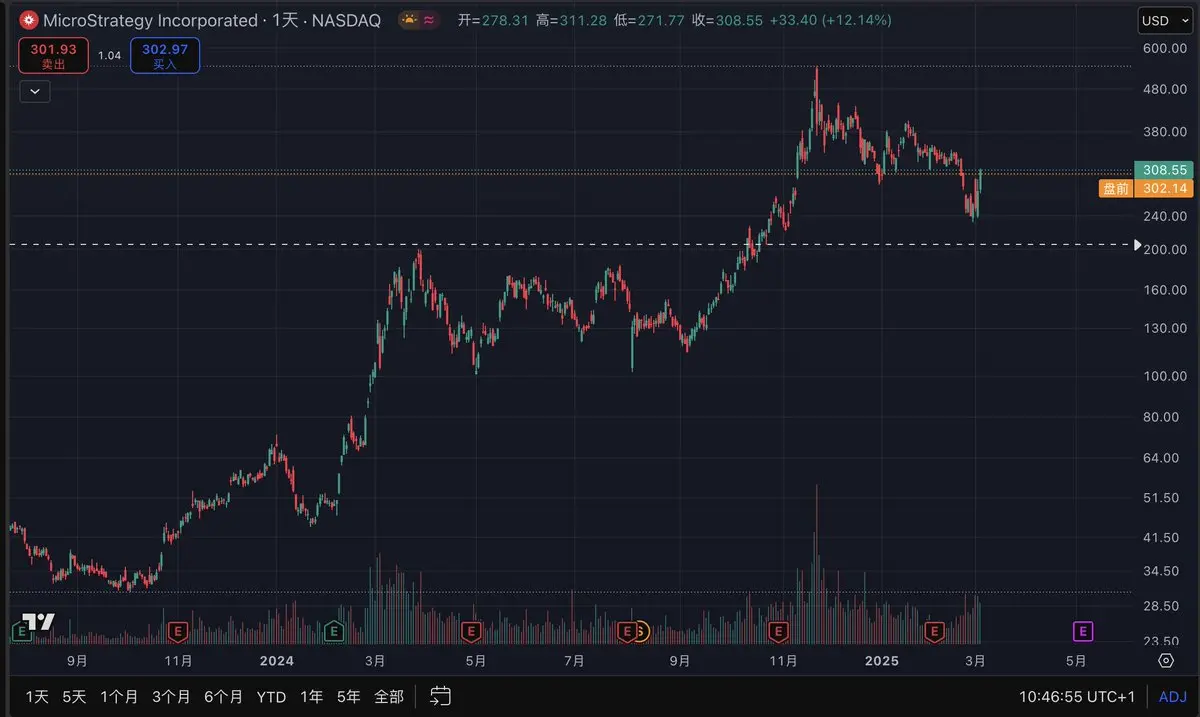Toggle the ADJ adjusted-price option

tap(1172, 697)
